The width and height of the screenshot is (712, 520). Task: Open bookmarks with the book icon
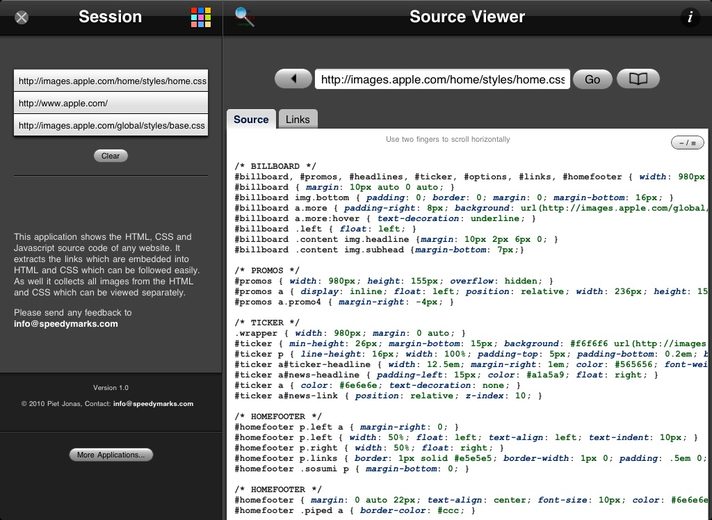638,79
